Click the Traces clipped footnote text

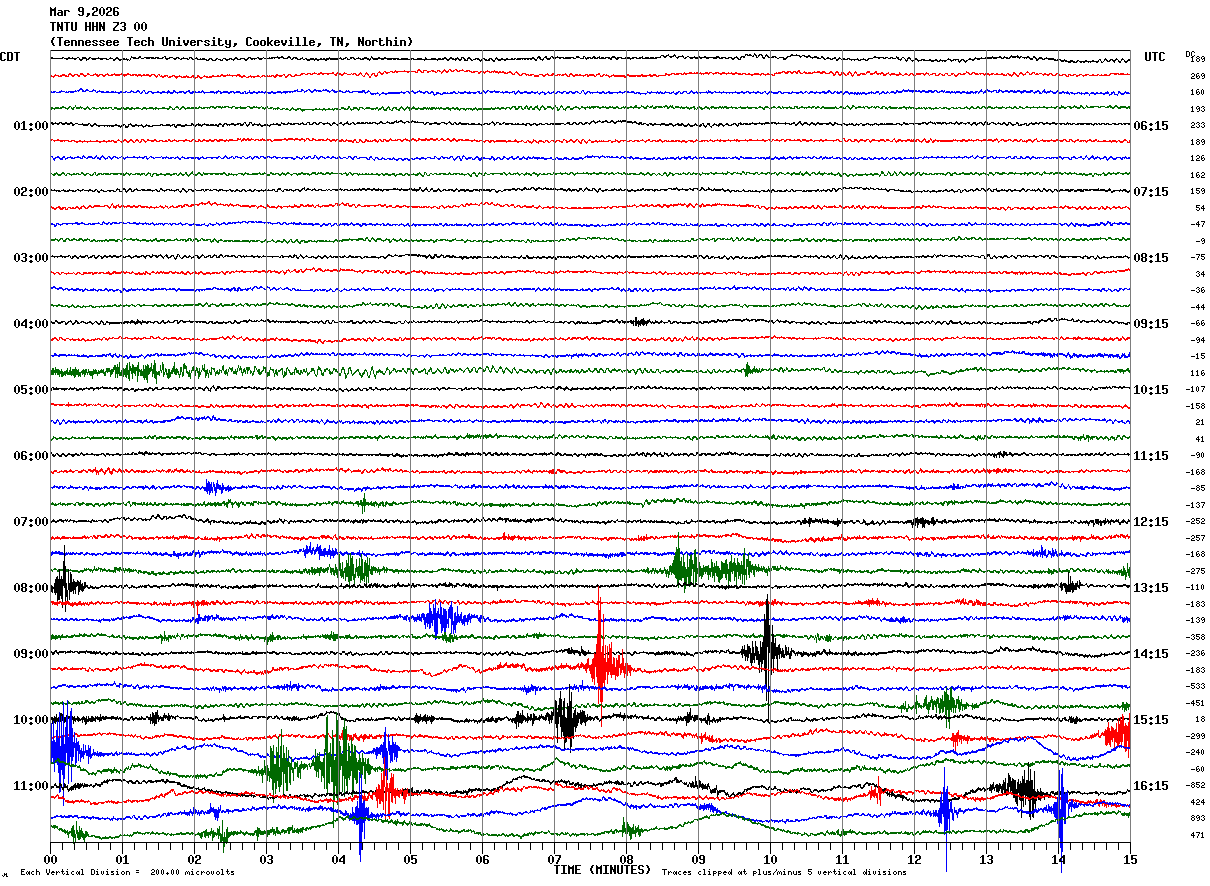tap(784, 873)
